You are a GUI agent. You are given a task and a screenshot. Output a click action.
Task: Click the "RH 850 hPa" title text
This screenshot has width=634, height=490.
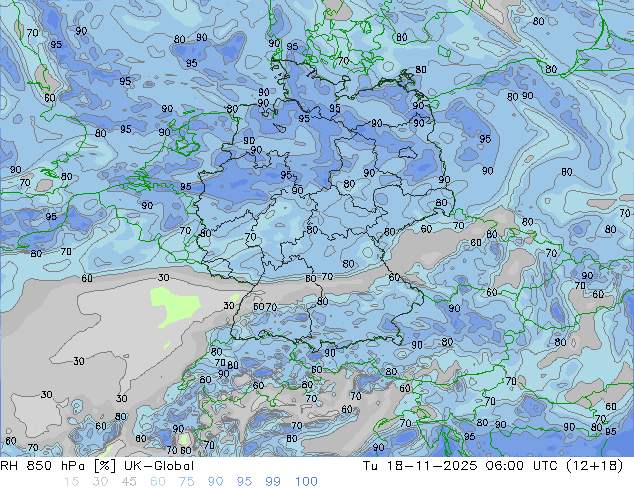(x=42, y=466)
